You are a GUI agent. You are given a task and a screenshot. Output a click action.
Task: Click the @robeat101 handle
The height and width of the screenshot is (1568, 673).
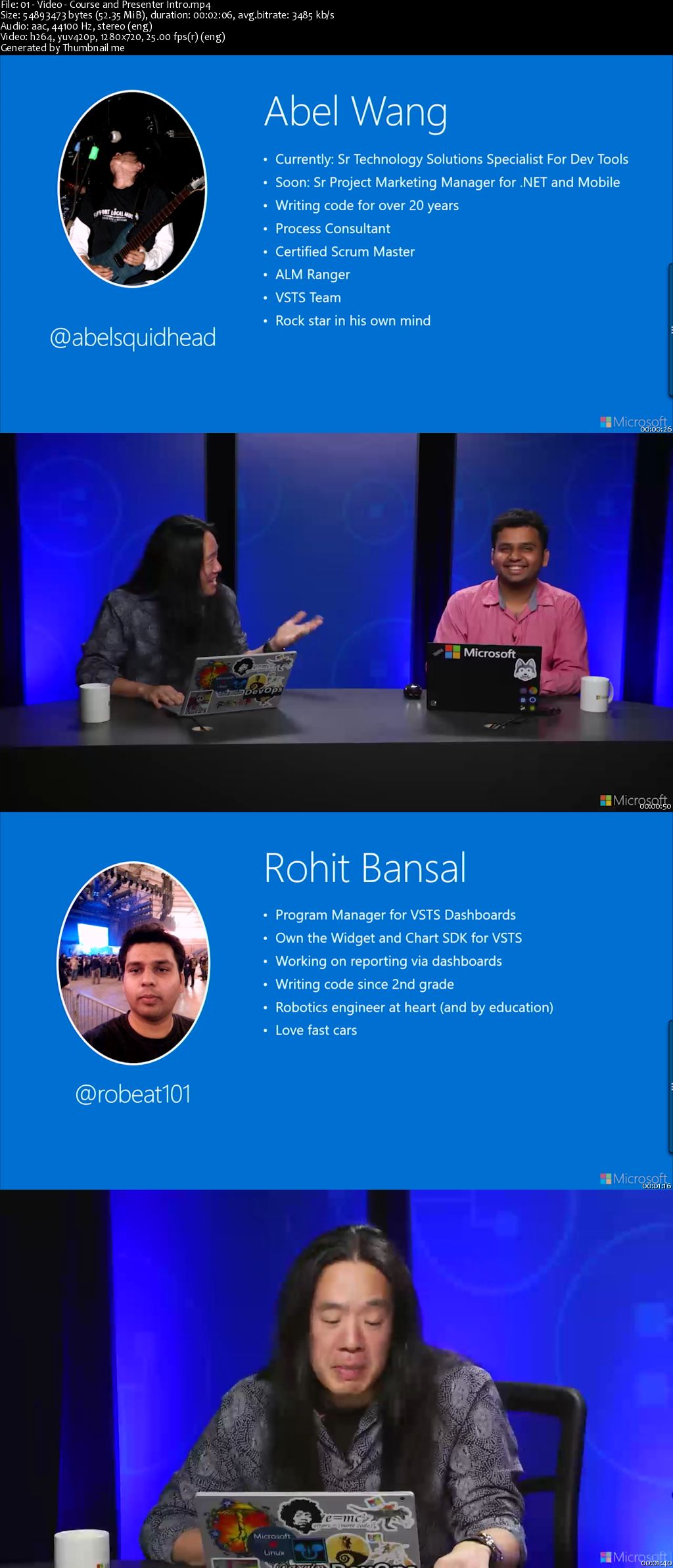pos(133,1094)
